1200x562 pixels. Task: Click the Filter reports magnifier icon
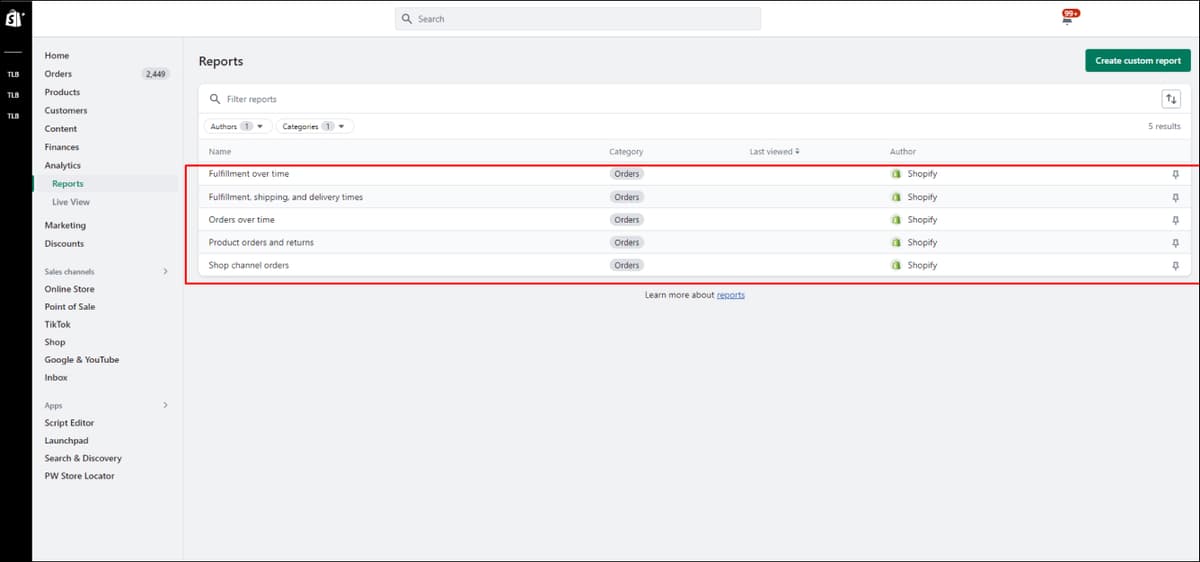[215, 99]
